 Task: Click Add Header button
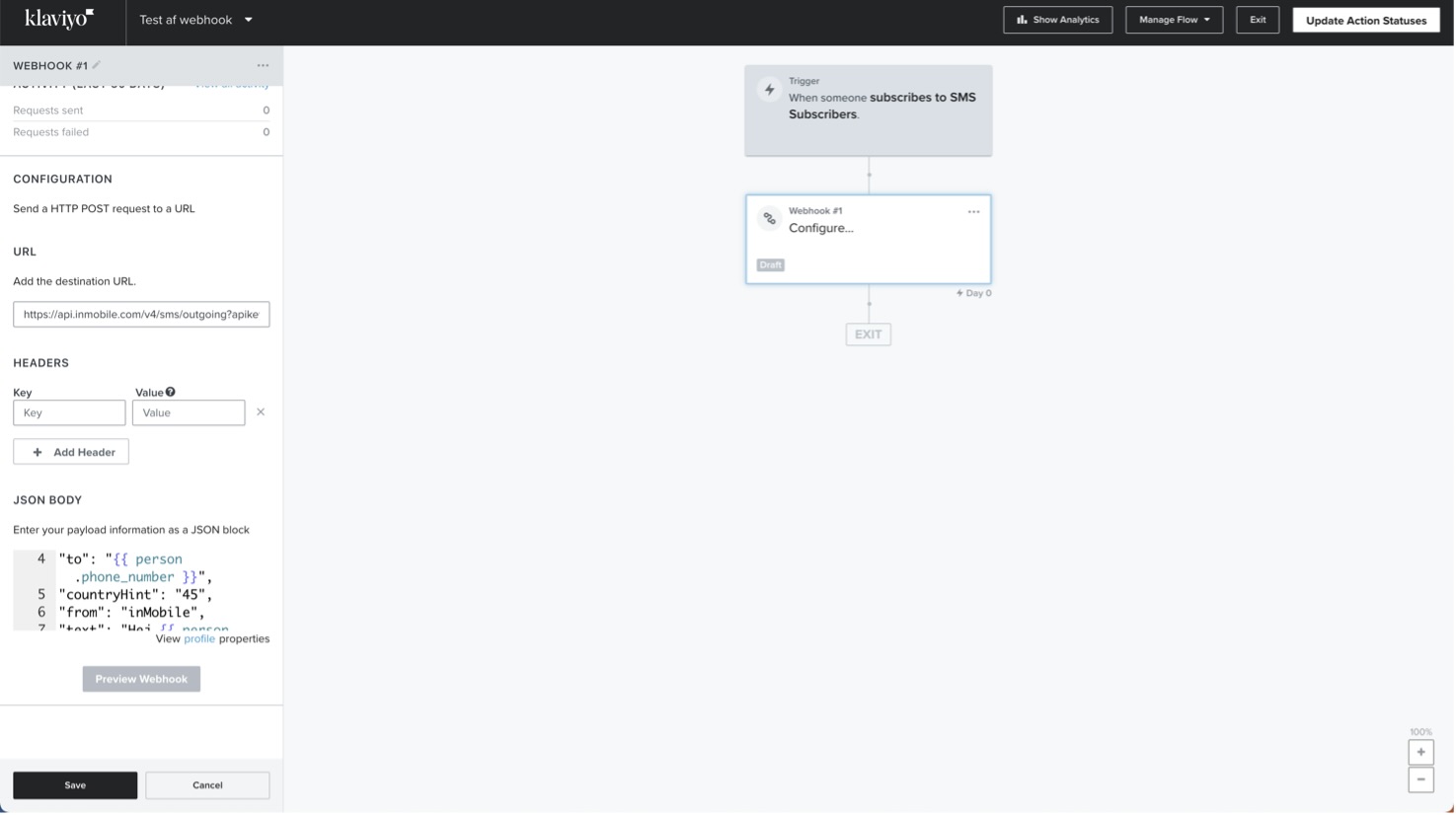pyautogui.click(x=71, y=452)
